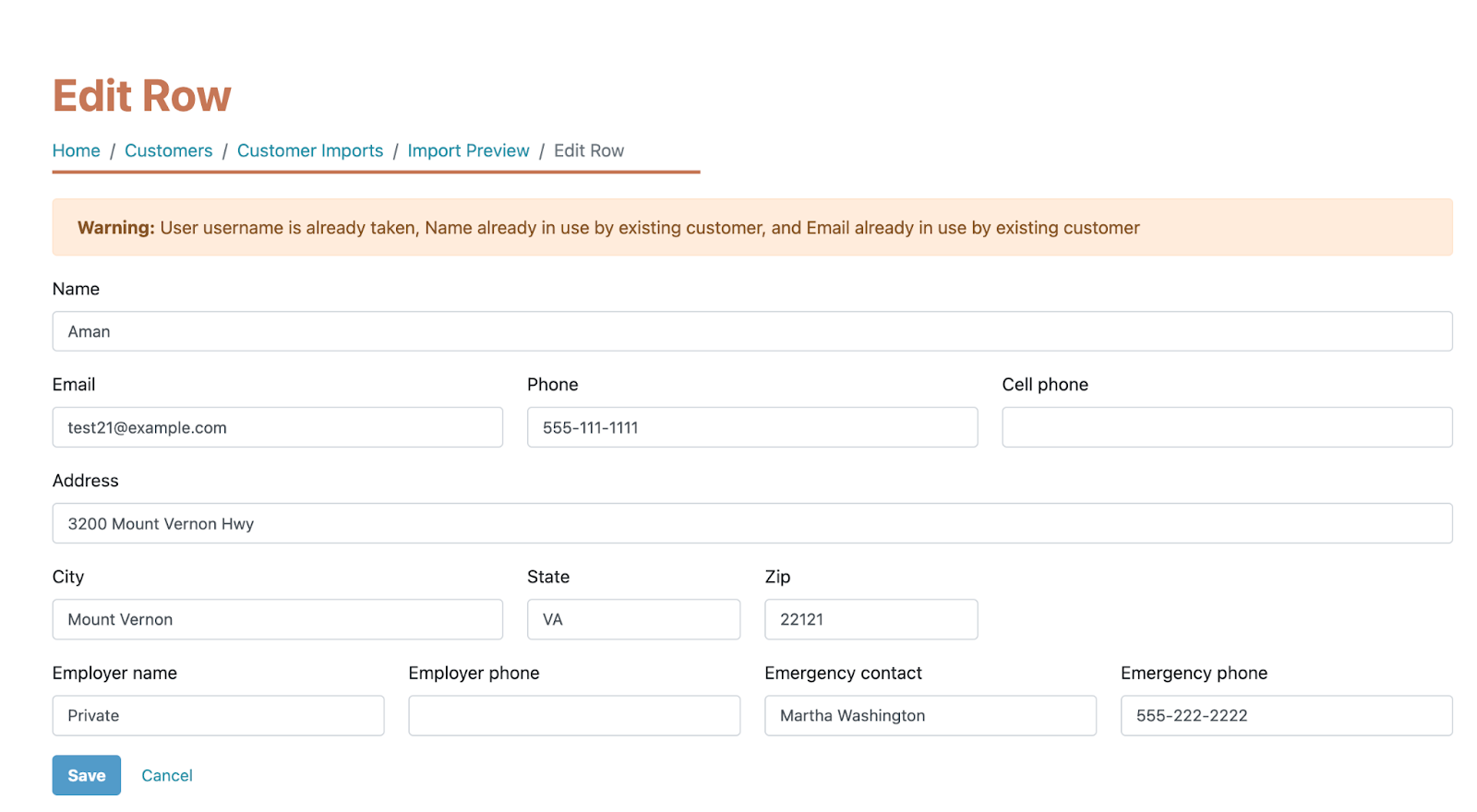Go to the Customers breadcrumb link

[168, 150]
